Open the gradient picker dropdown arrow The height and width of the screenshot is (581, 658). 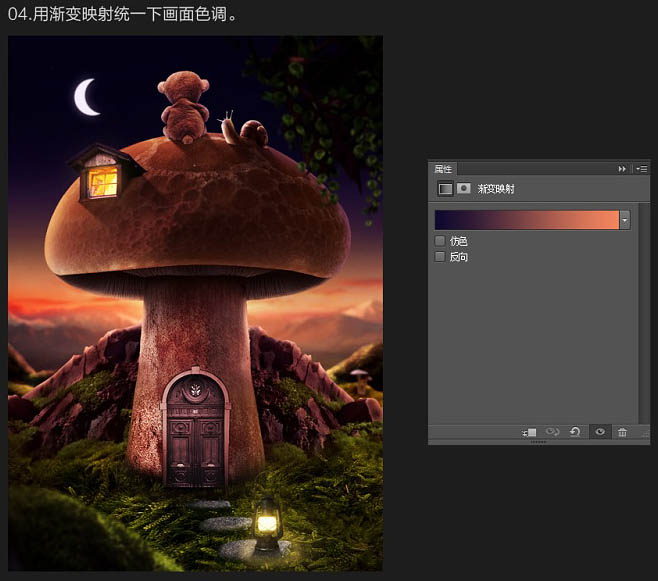click(625, 220)
